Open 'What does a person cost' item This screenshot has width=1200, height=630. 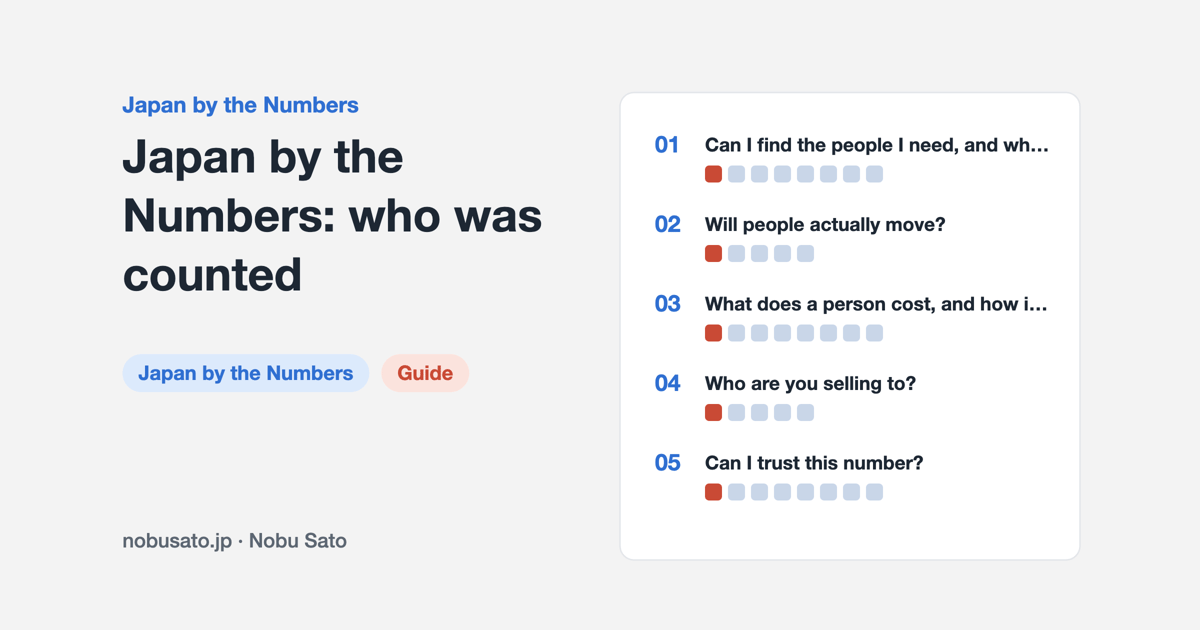876,304
